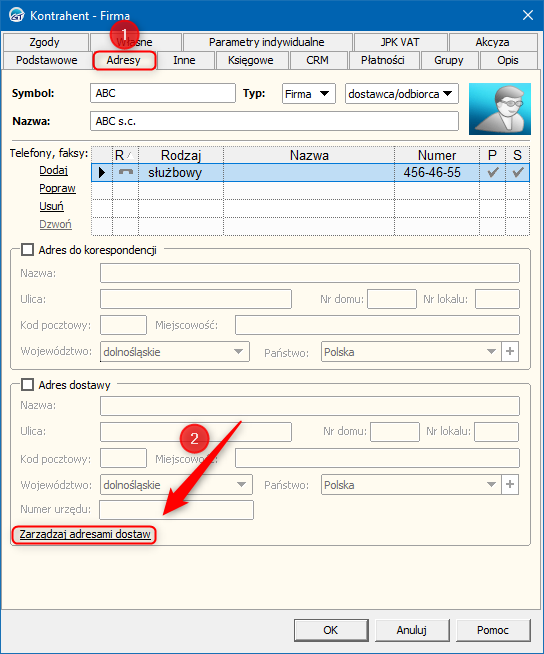
Task: Toggle the S checkmark for 456-46-55
Action: point(518,172)
